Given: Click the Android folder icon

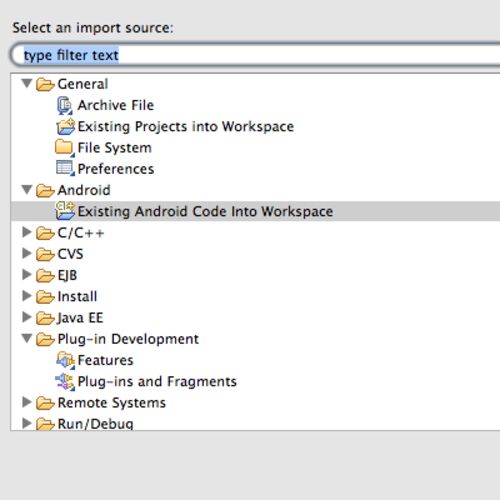Looking at the screenshot, I should pos(45,191).
